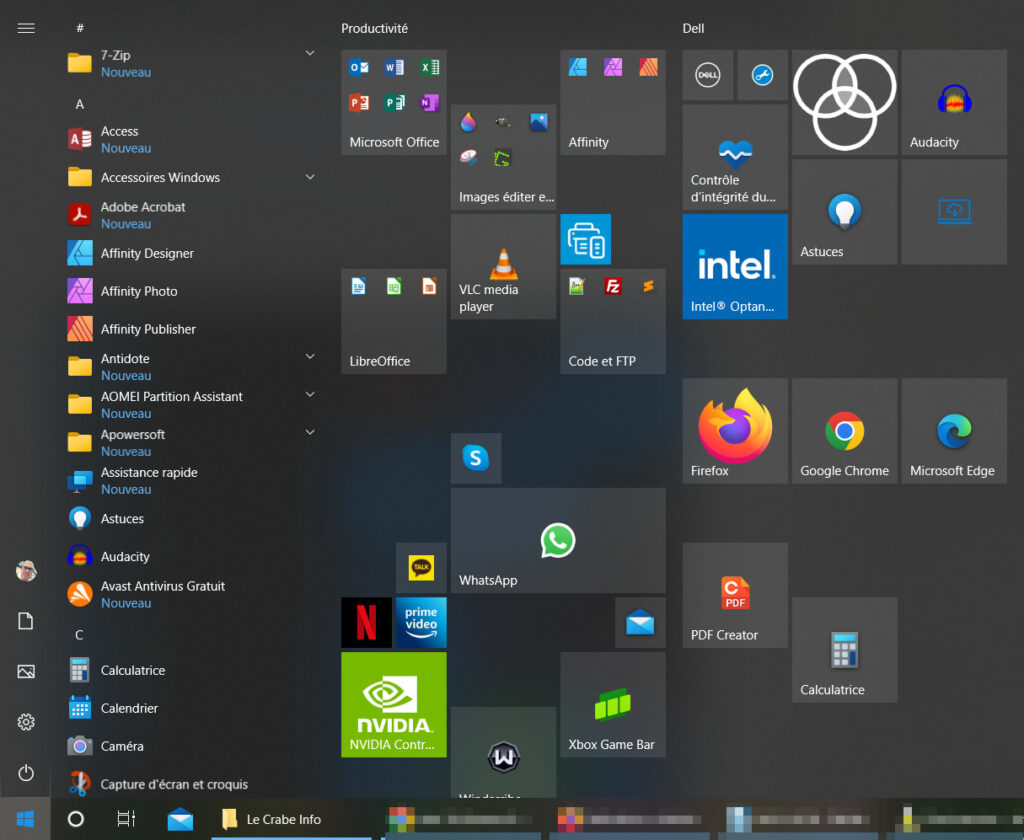Open the KakaoTalk tile
The image size is (1024, 840).
click(x=421, y=568)
